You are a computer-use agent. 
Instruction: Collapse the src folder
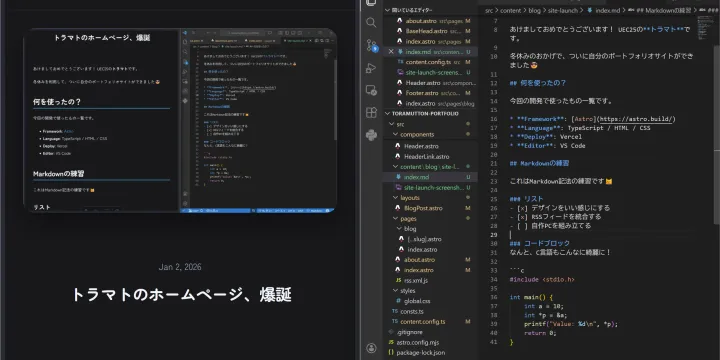(x=391, y=124)
